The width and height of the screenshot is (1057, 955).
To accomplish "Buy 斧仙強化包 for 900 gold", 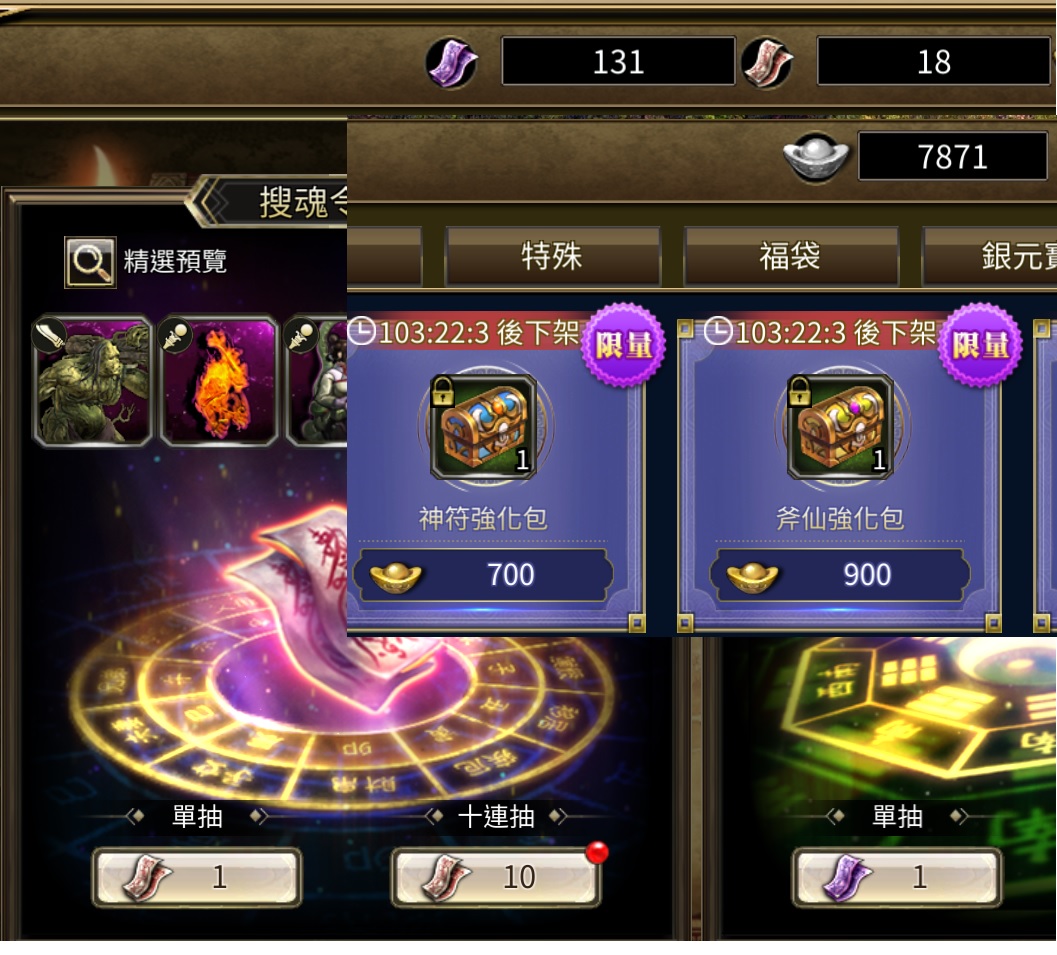I will 840,575.
